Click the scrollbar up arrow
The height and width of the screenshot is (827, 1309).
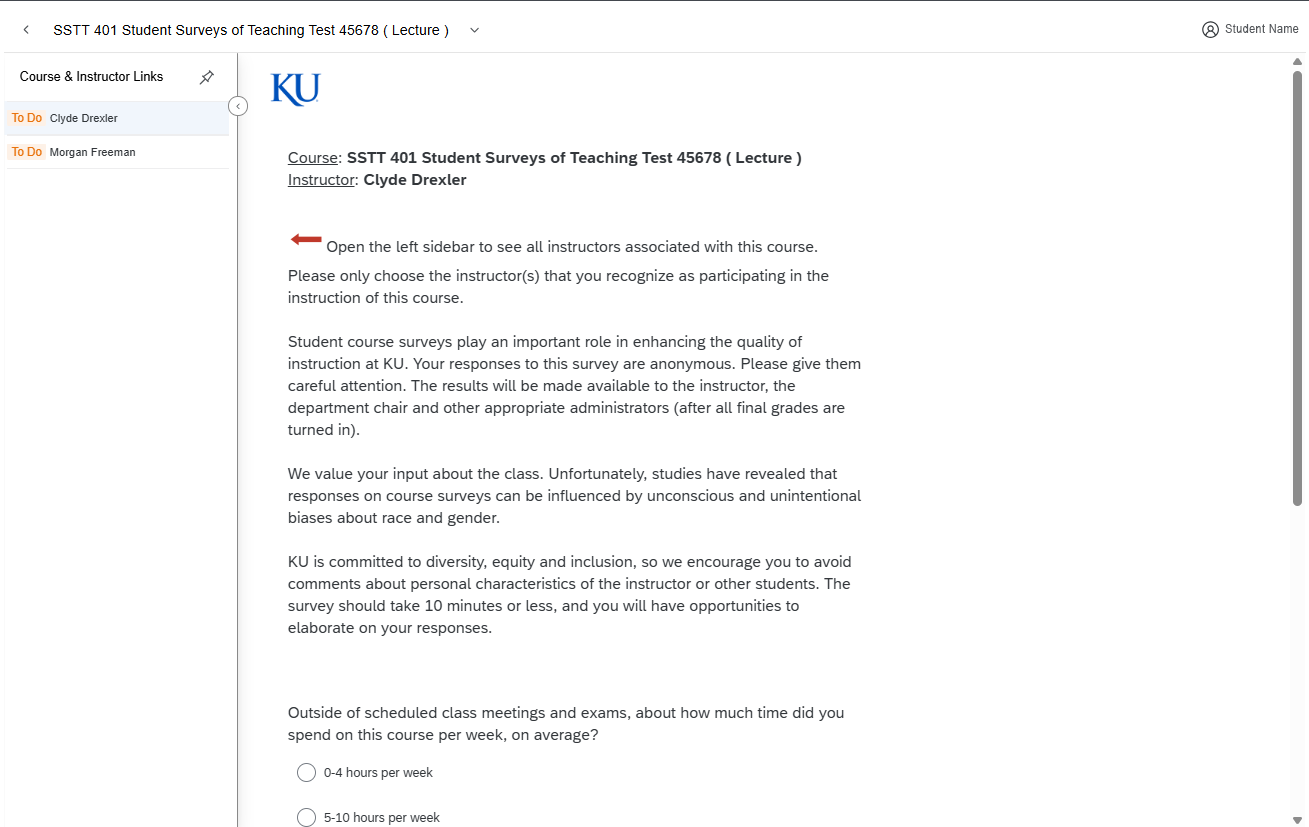click(1298, 62)
